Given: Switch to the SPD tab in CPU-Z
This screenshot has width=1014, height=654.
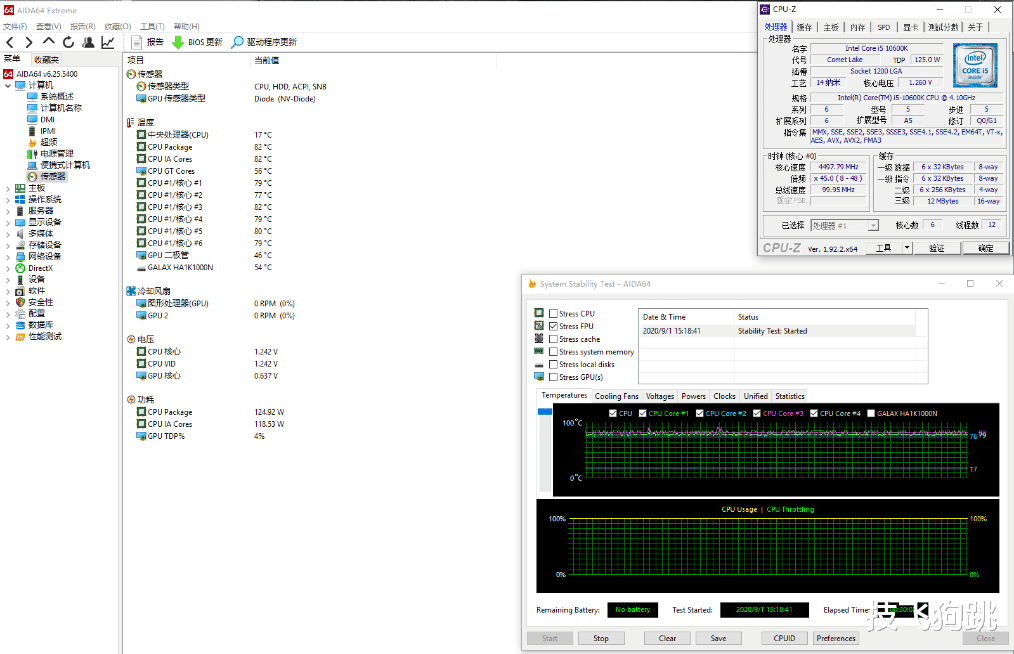Looking at the screenshot, I should (x=883, y=27).
